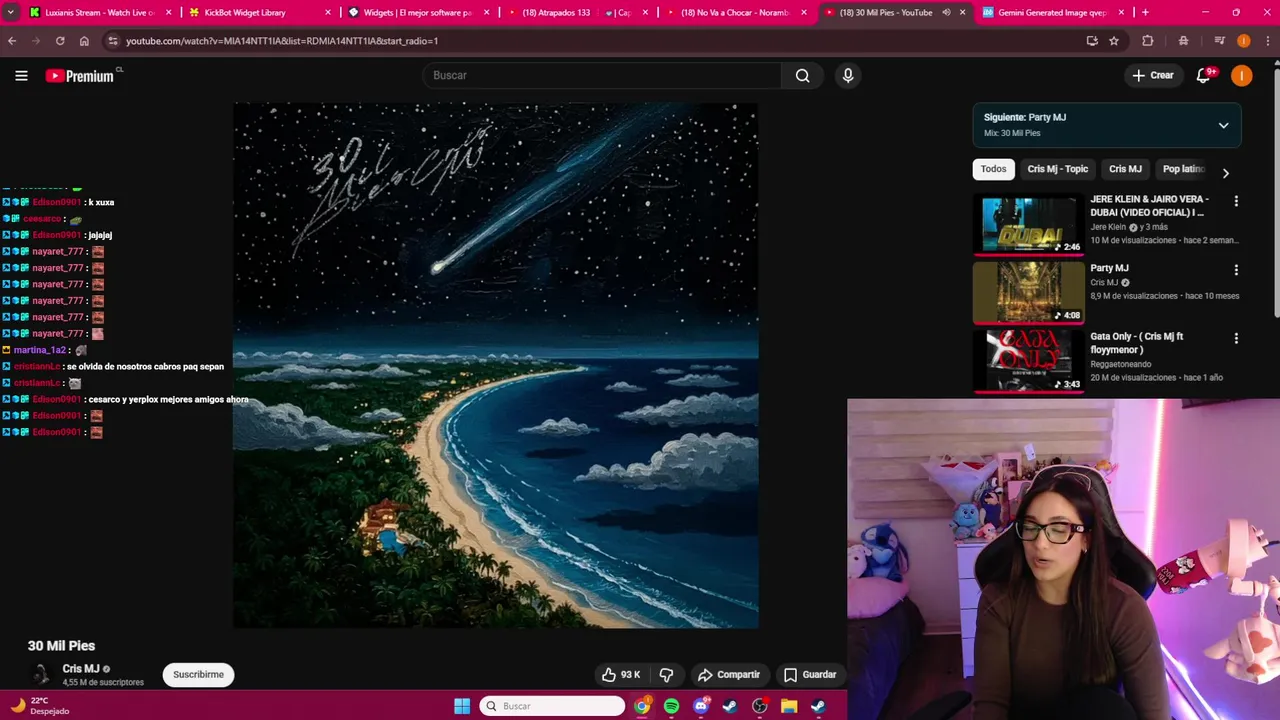Viewport: 1280px width, 720px height.
Task: Open File Explorer from the taskbar
Action: 789,706
